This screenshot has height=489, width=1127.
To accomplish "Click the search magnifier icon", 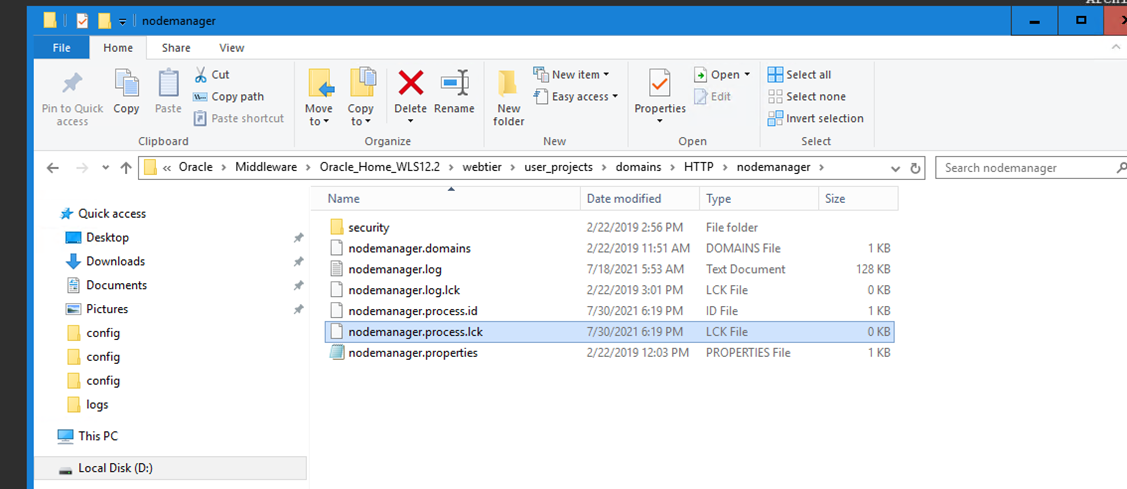I will pos(1121,168).
